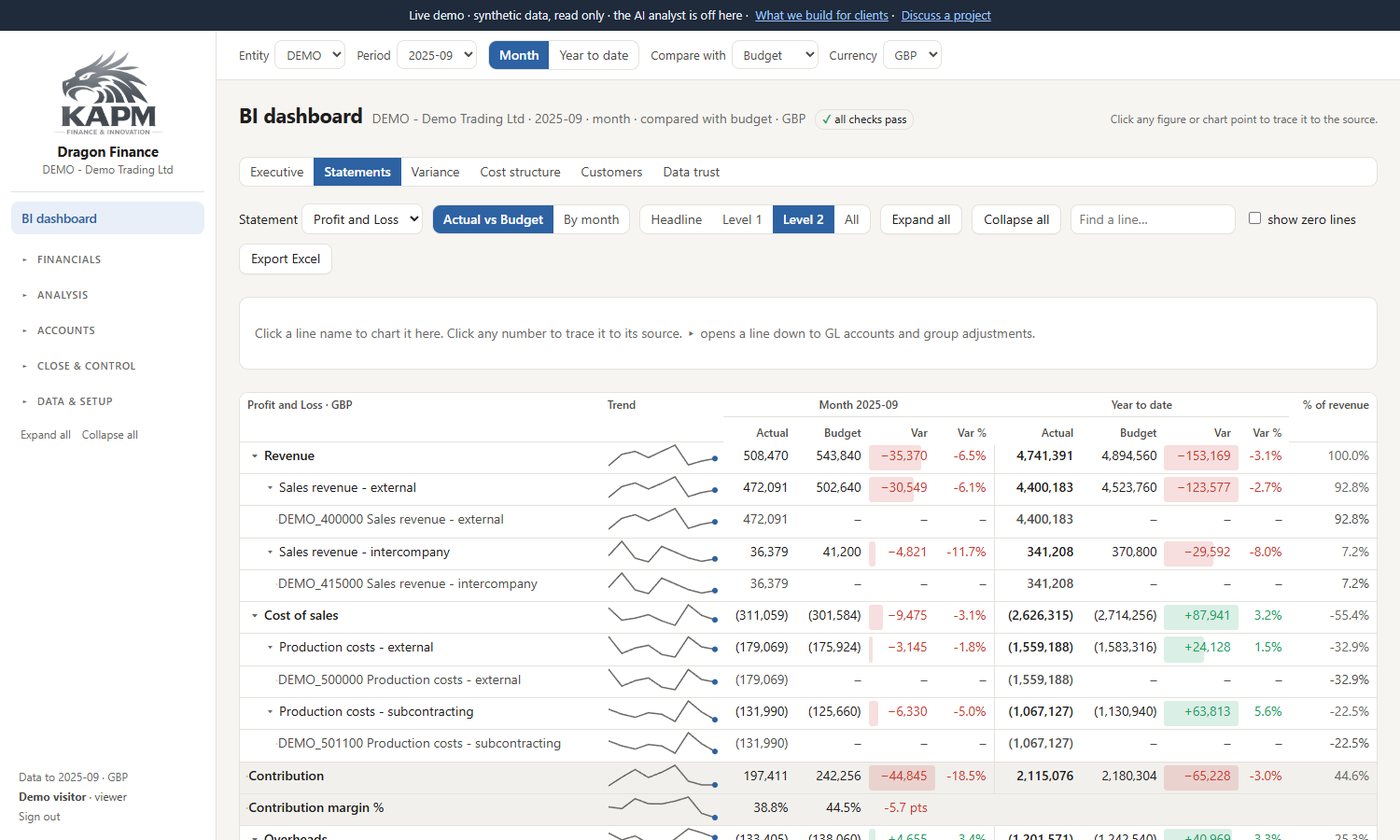This screenshot has width=1400, height=840.
Task: Click the Cost of sales trend sparkline
Action: (x=662, y=615)
